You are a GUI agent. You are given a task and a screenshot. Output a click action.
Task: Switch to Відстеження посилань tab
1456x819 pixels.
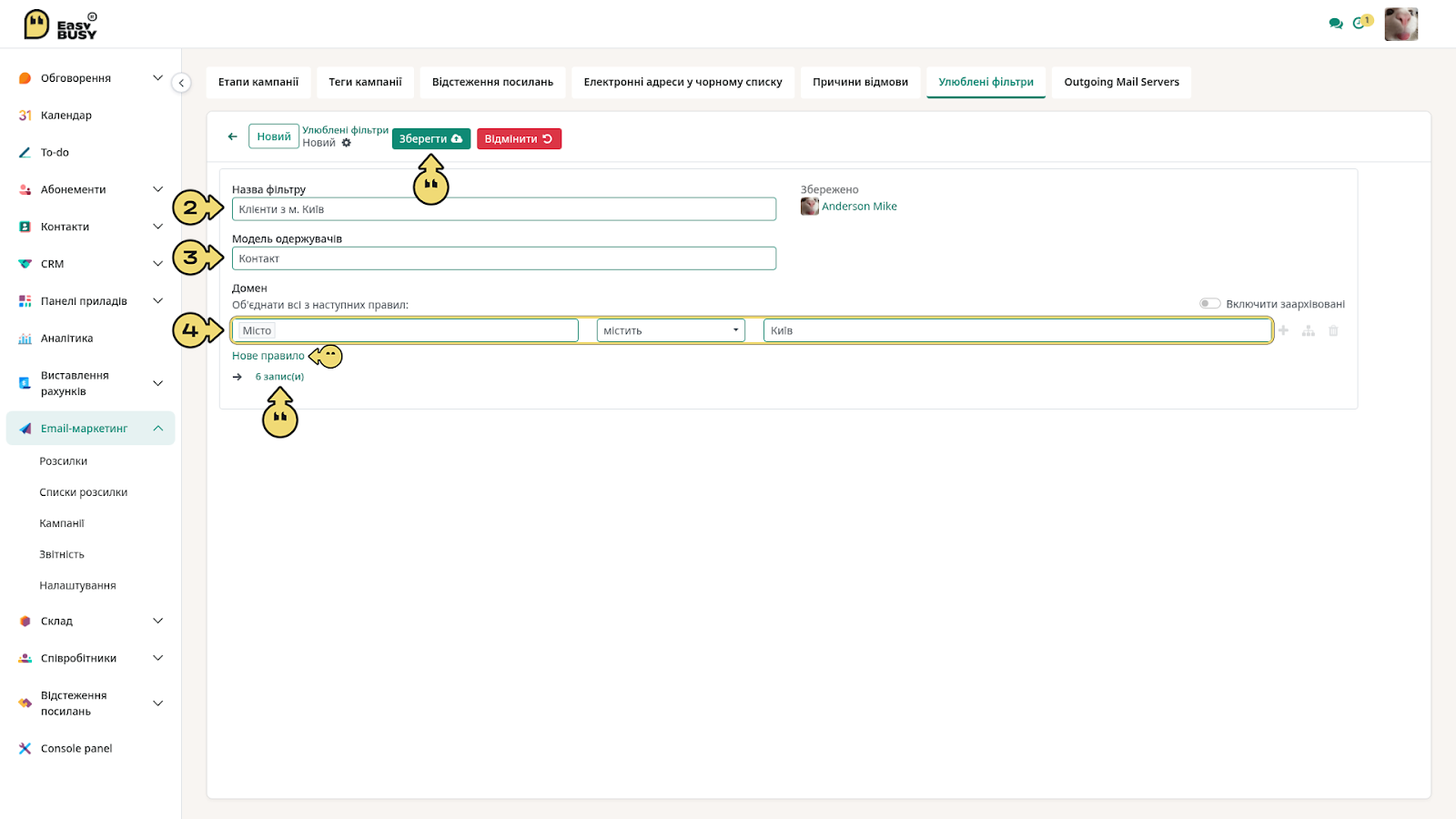[492, 82]
